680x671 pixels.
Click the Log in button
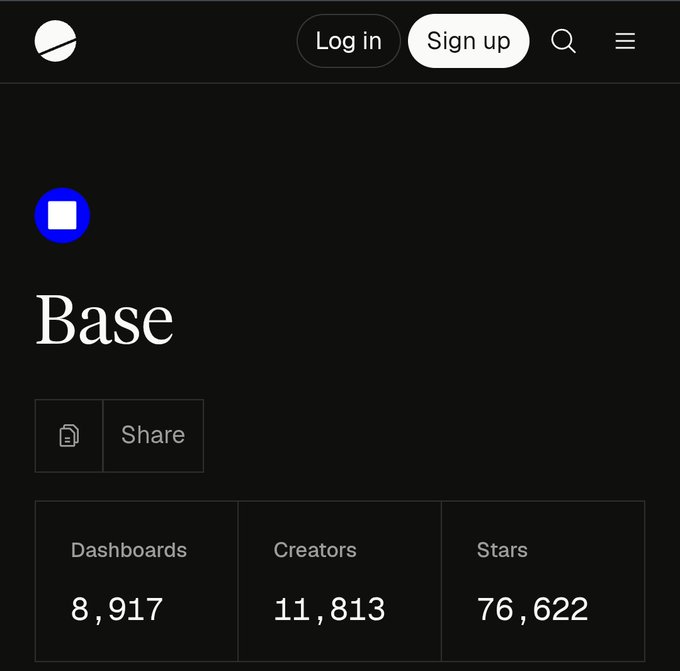[x=349, y=41]
